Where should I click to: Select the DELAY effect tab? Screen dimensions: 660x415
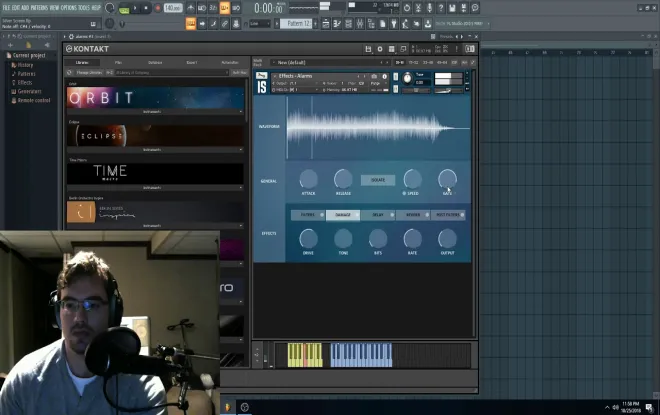point(378,215)
